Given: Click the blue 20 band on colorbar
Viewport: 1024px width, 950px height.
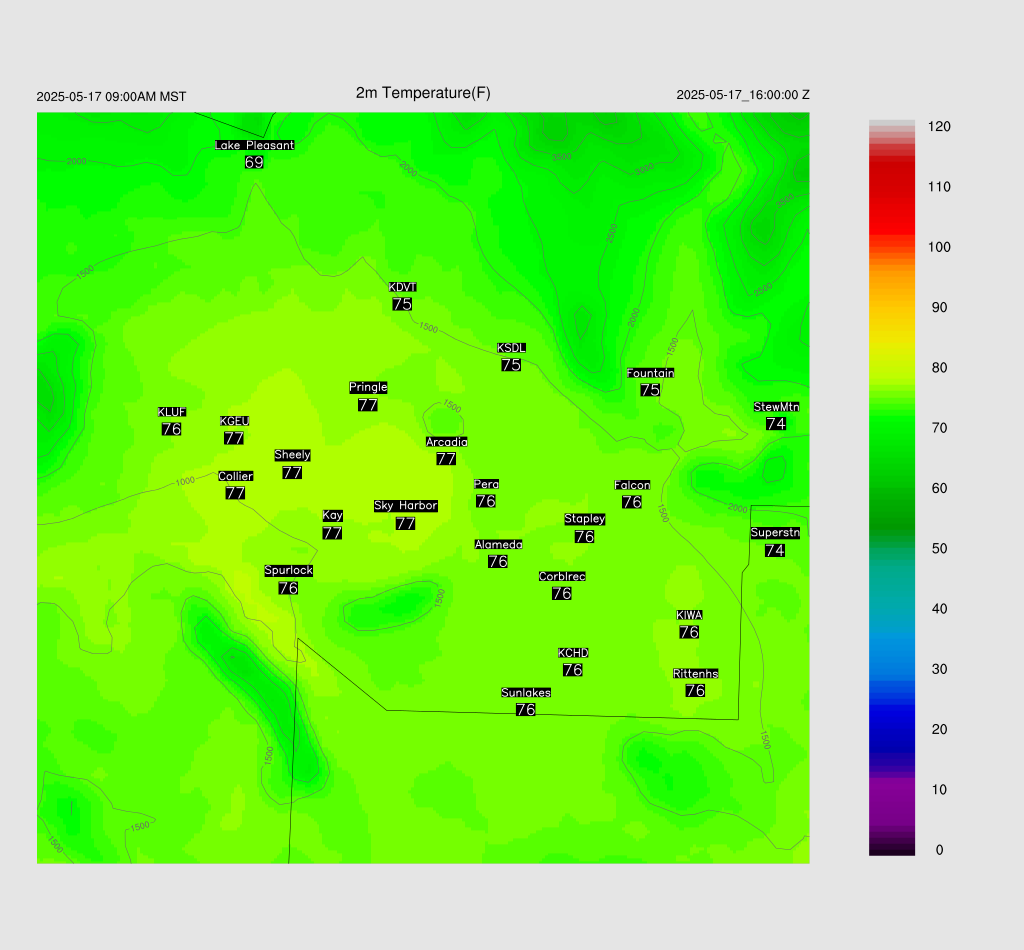Looking at the screenshot, I should click(891, 729).
